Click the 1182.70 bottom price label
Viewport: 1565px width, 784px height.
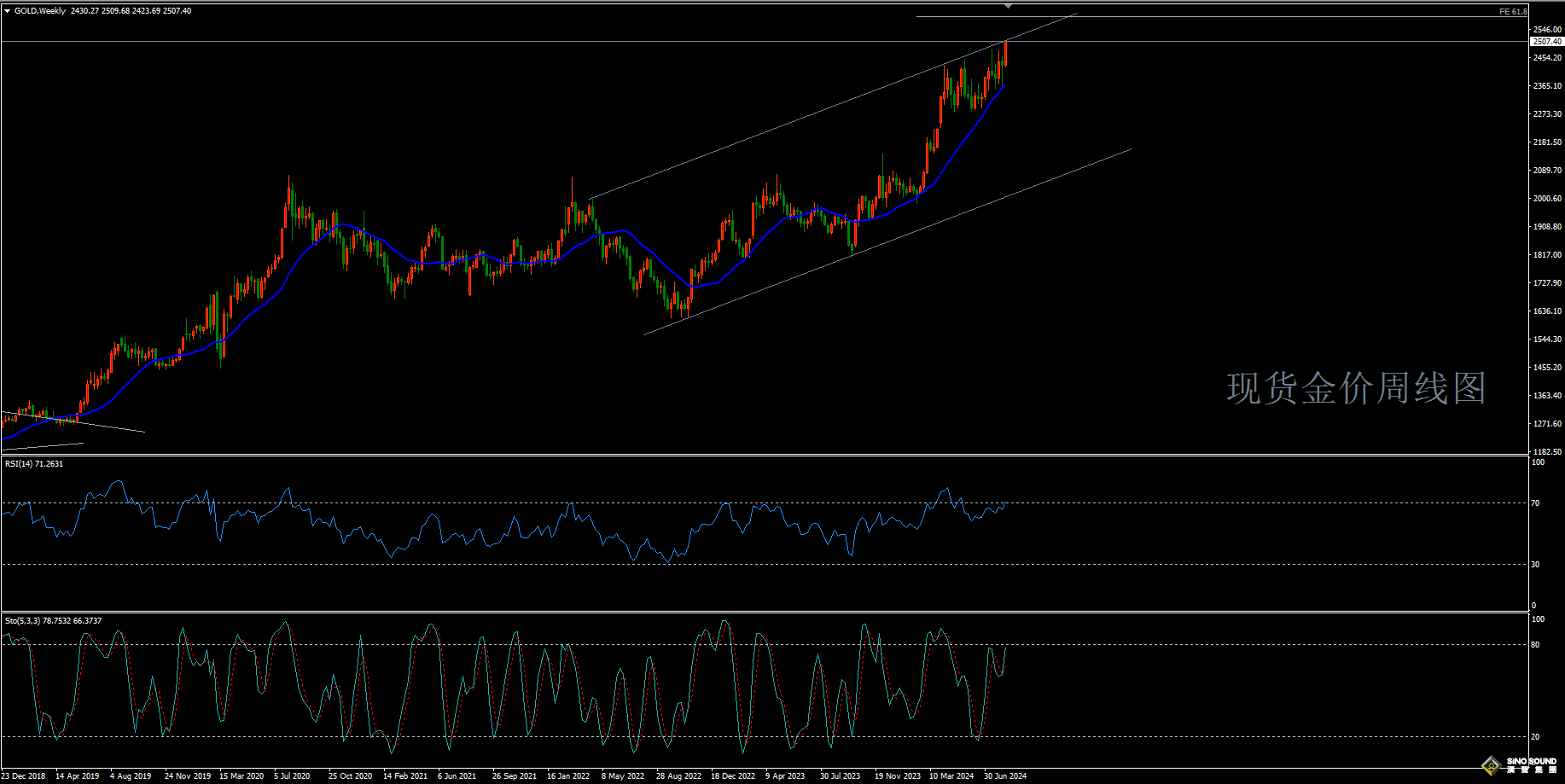pos(1547,452)
